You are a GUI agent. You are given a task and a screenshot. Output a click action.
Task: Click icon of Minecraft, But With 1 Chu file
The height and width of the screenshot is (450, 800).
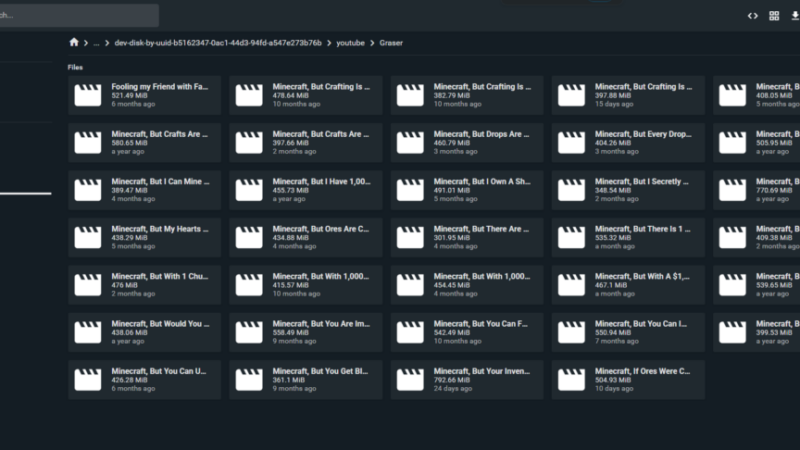[x=88, y=285]
